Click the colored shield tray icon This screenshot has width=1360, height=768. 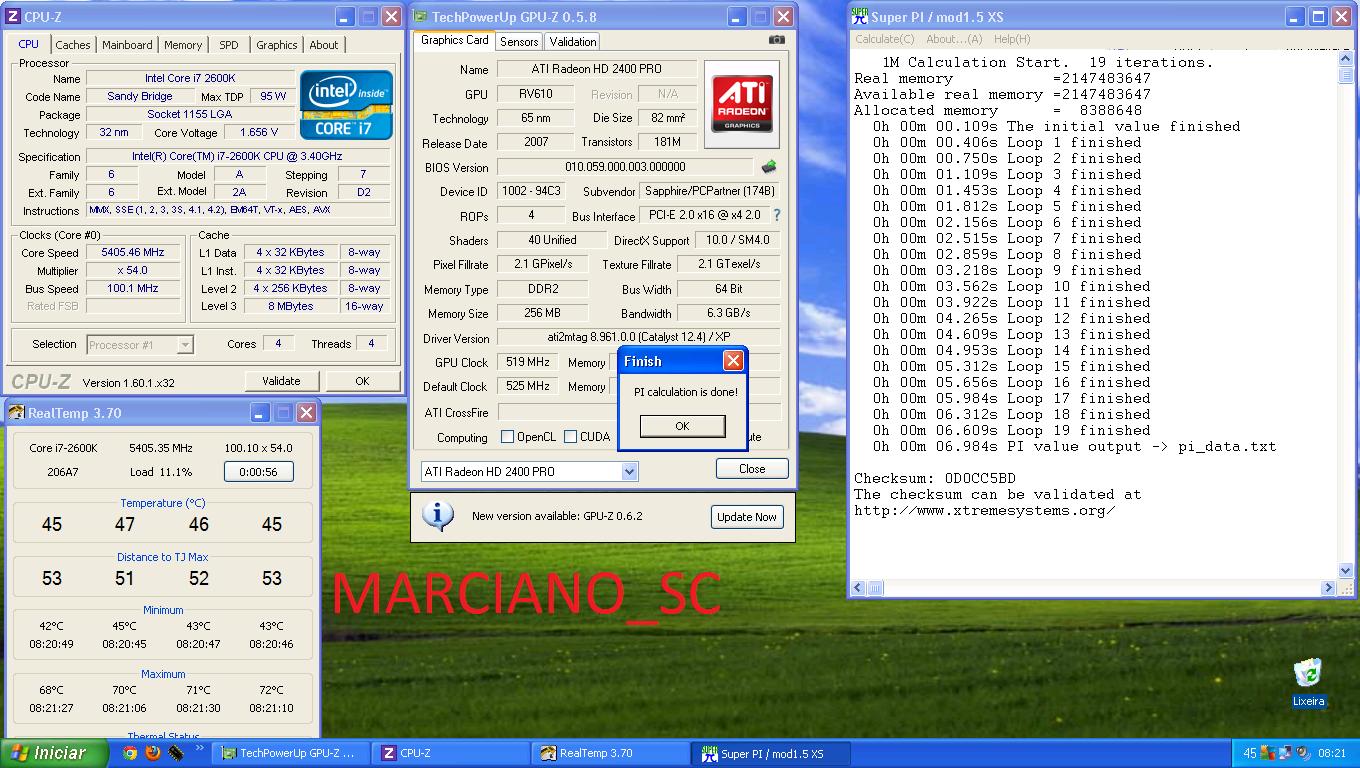coord(1267,754)
